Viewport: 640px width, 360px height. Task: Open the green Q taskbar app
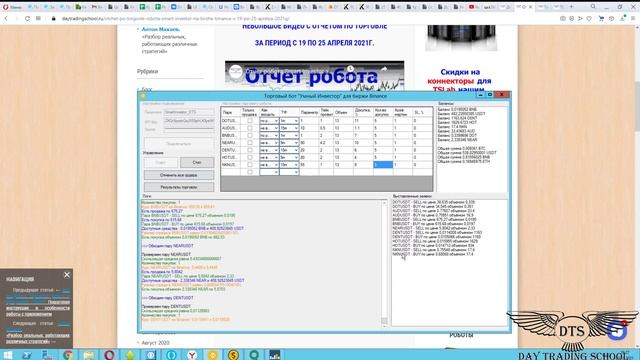click(254, 355)
